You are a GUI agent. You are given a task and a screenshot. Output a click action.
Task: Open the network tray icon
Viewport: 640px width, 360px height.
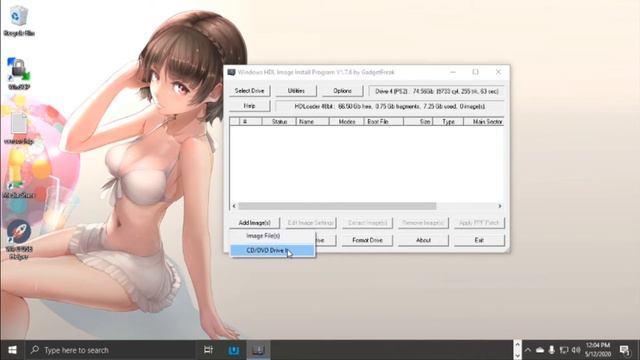564,350
